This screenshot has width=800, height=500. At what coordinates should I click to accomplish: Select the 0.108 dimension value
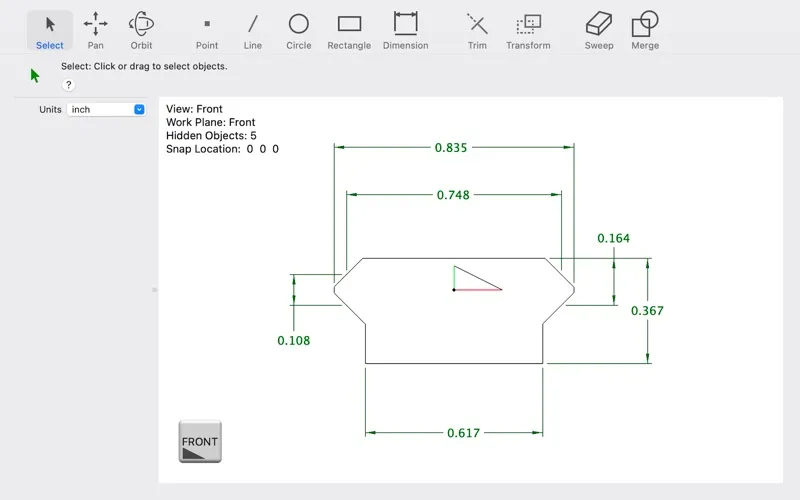[x=293, y=340]
